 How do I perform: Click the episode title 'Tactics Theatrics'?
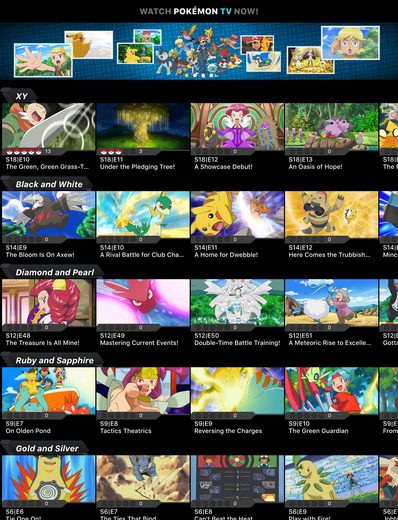tap(126, 431)
